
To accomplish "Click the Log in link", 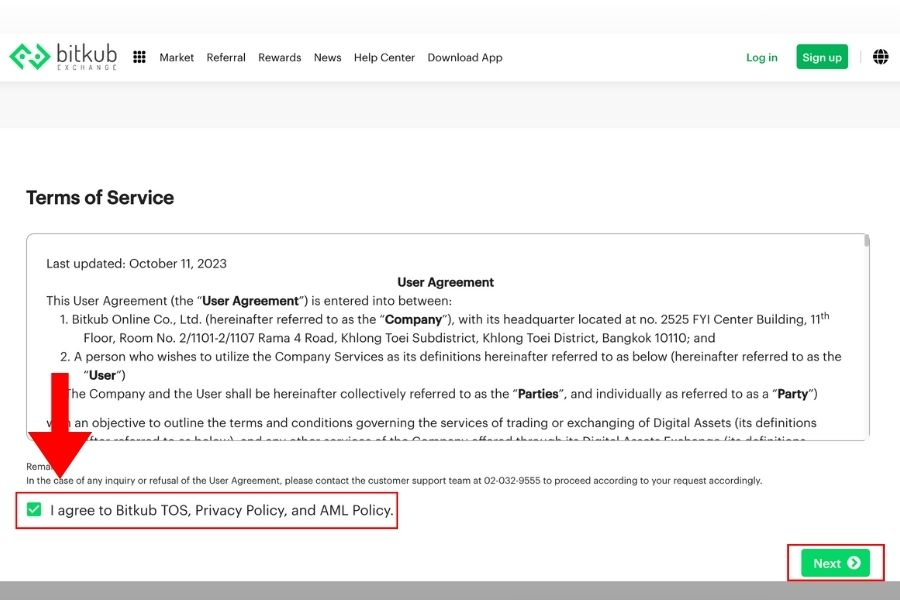I will [x=761, y=57].
